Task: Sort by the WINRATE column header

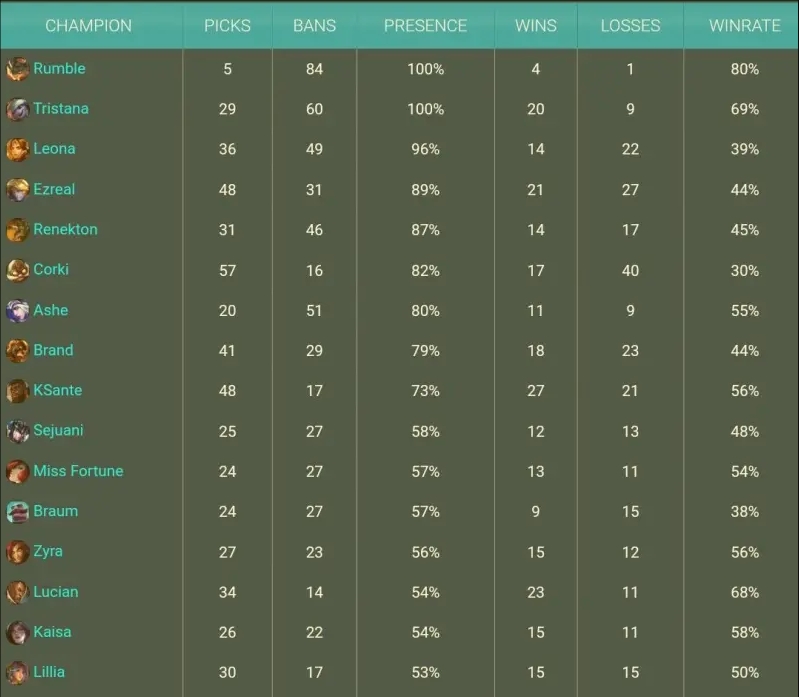Action: (744, 26)
